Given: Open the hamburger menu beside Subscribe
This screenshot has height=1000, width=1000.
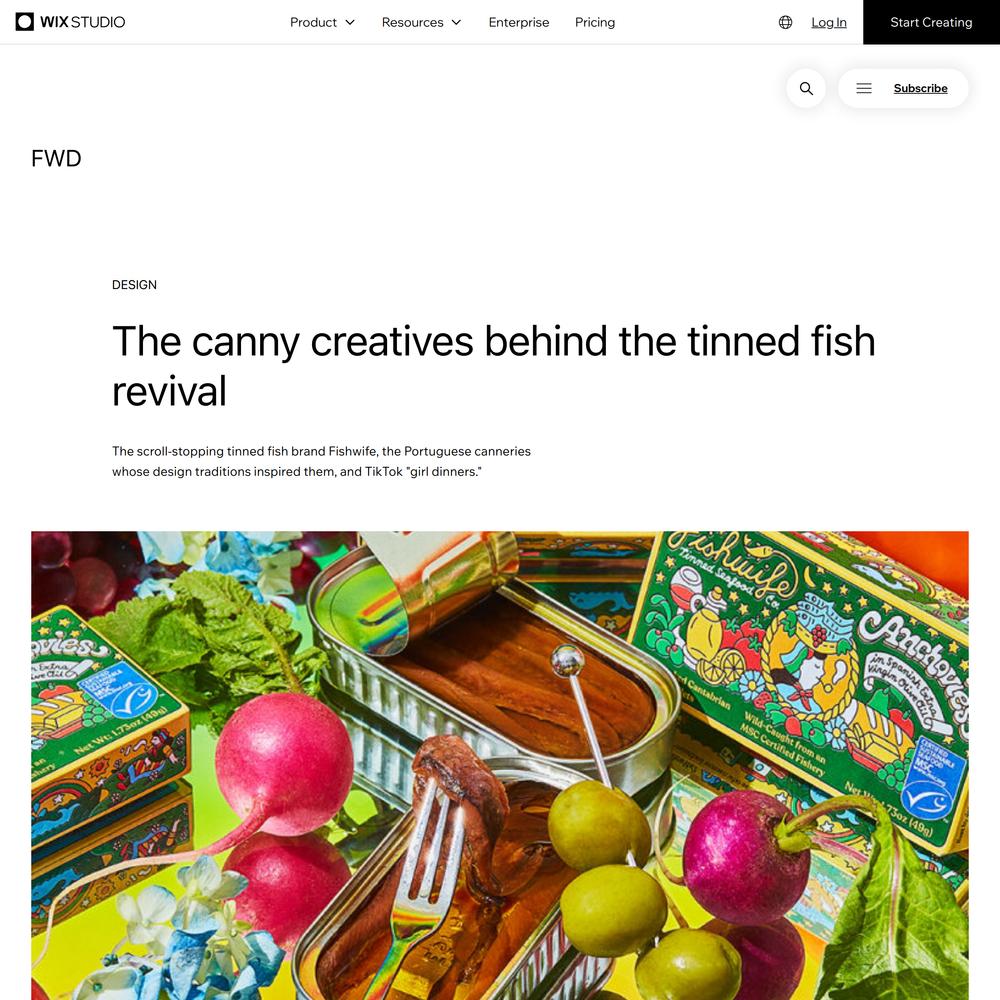Looking at the screenshot, I should click(x=864, y=88).
